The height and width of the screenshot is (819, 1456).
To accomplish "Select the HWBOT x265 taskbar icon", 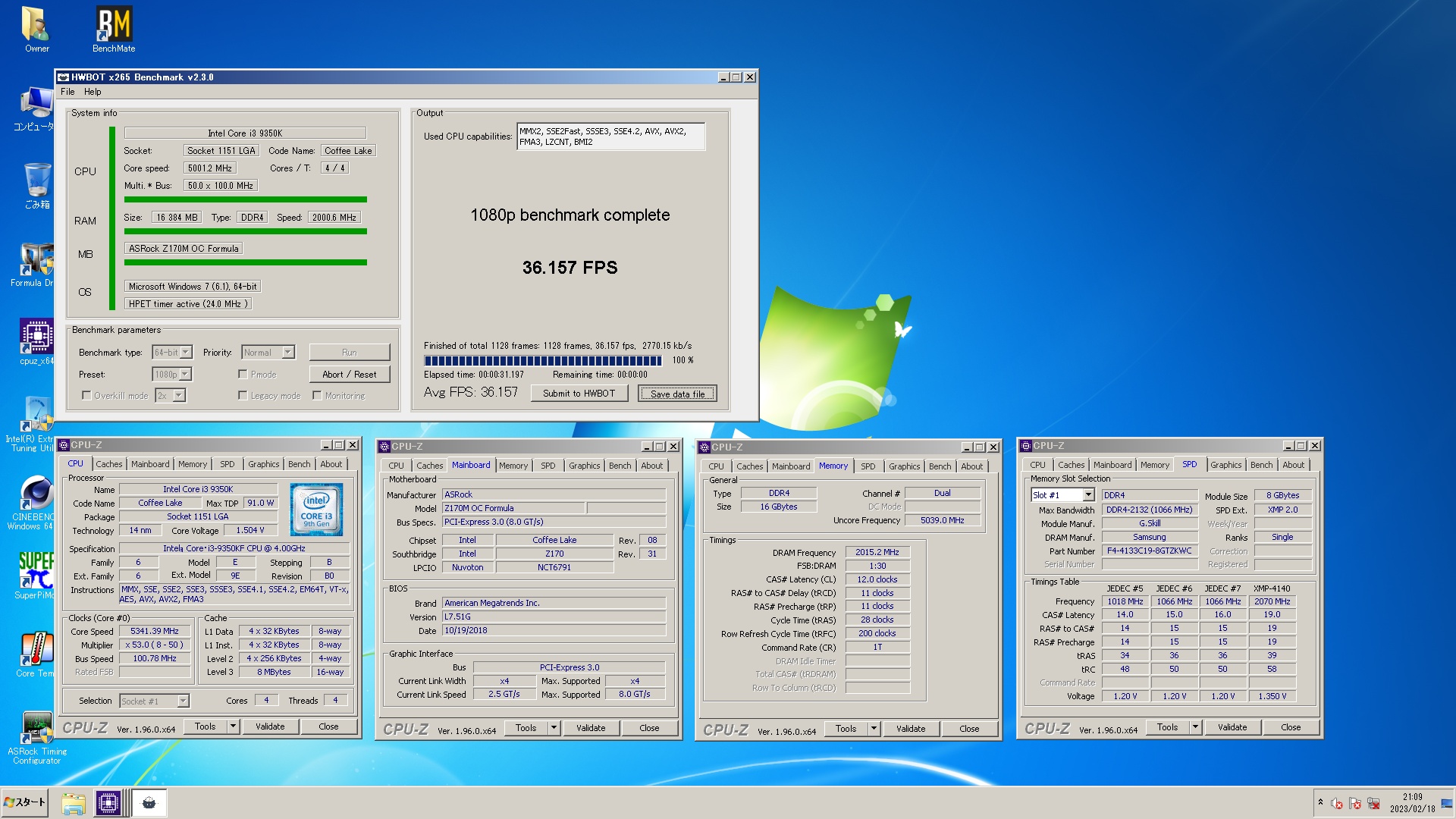I will point(149,803).
